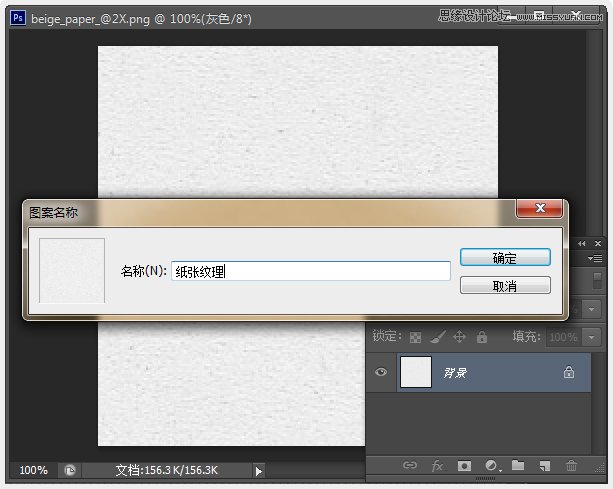
Task: Select the 背景 layer thumbnail
Action: pyautogui.click(x=416, y=372)
